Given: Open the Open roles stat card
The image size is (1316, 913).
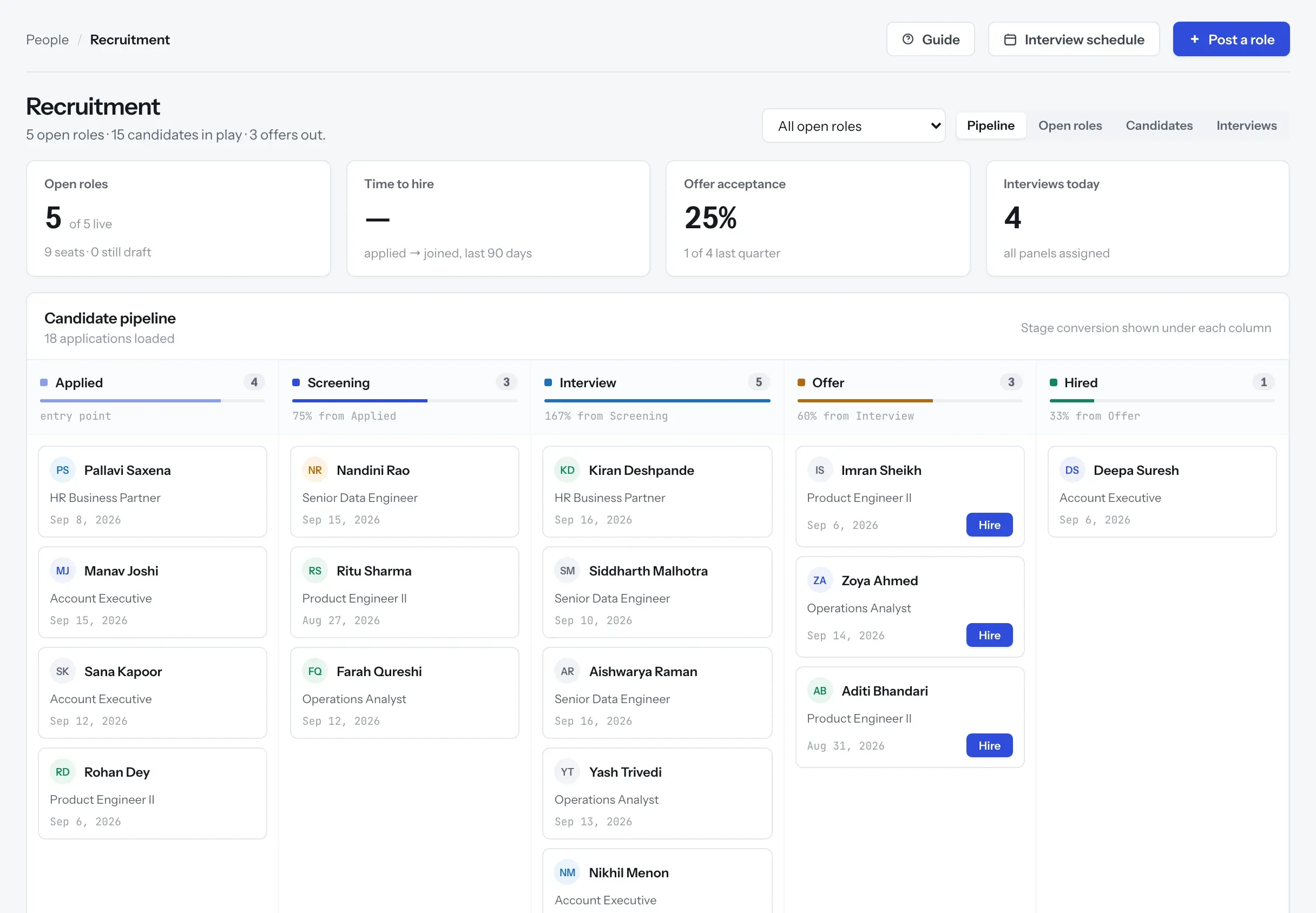Looking at the screenshot, I should 179,219.
